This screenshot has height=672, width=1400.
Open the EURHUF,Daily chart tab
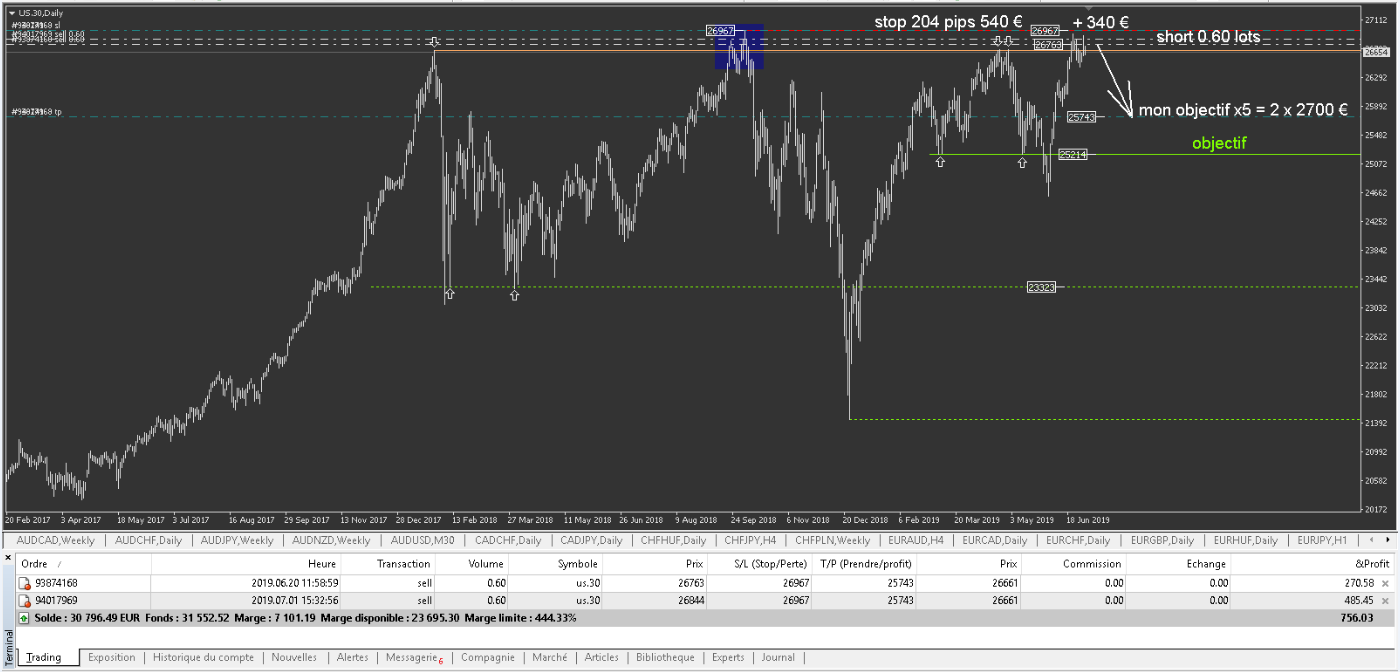[1246, 541]
